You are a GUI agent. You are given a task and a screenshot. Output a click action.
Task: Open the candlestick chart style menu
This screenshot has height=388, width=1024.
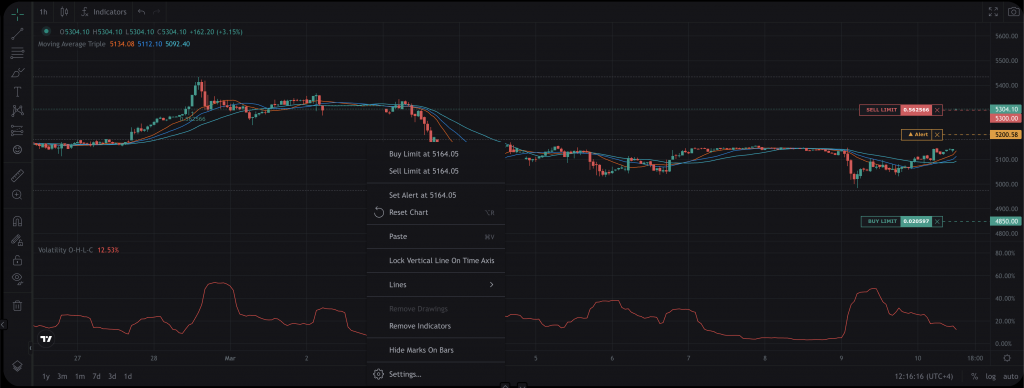coord(64,12)
